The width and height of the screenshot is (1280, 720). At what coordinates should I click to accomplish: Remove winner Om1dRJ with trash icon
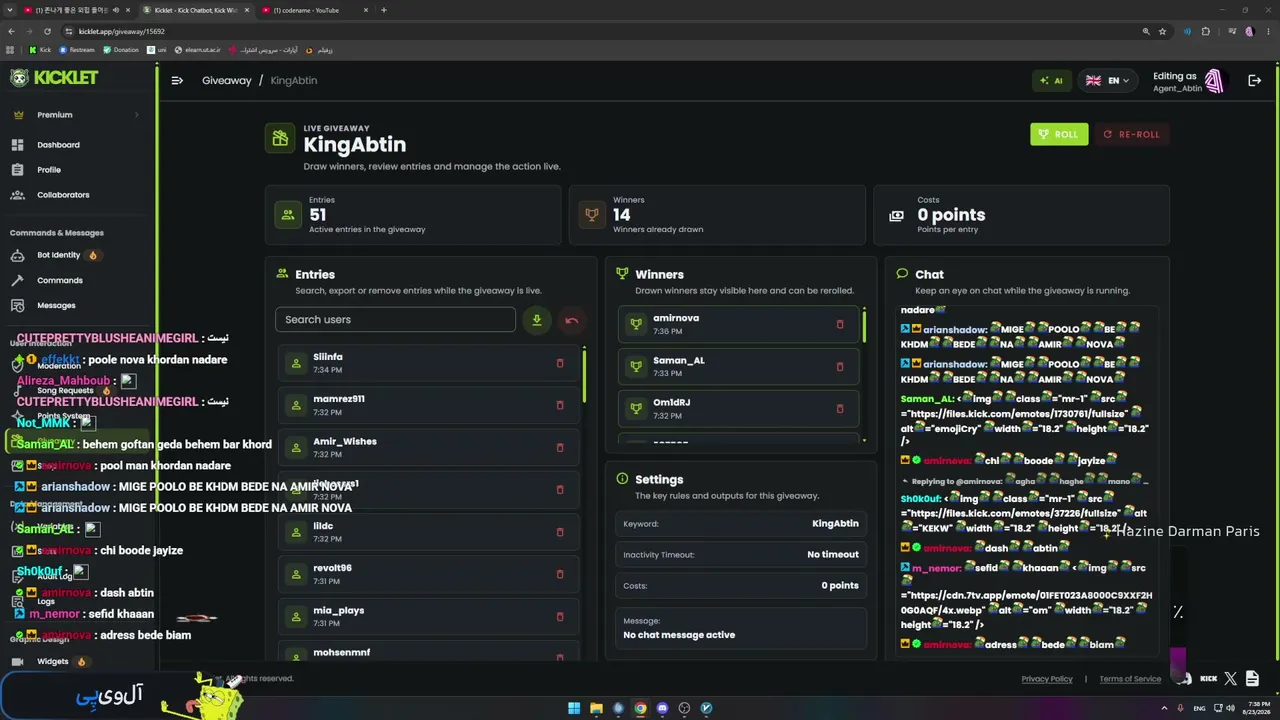(x=840, y=408)
